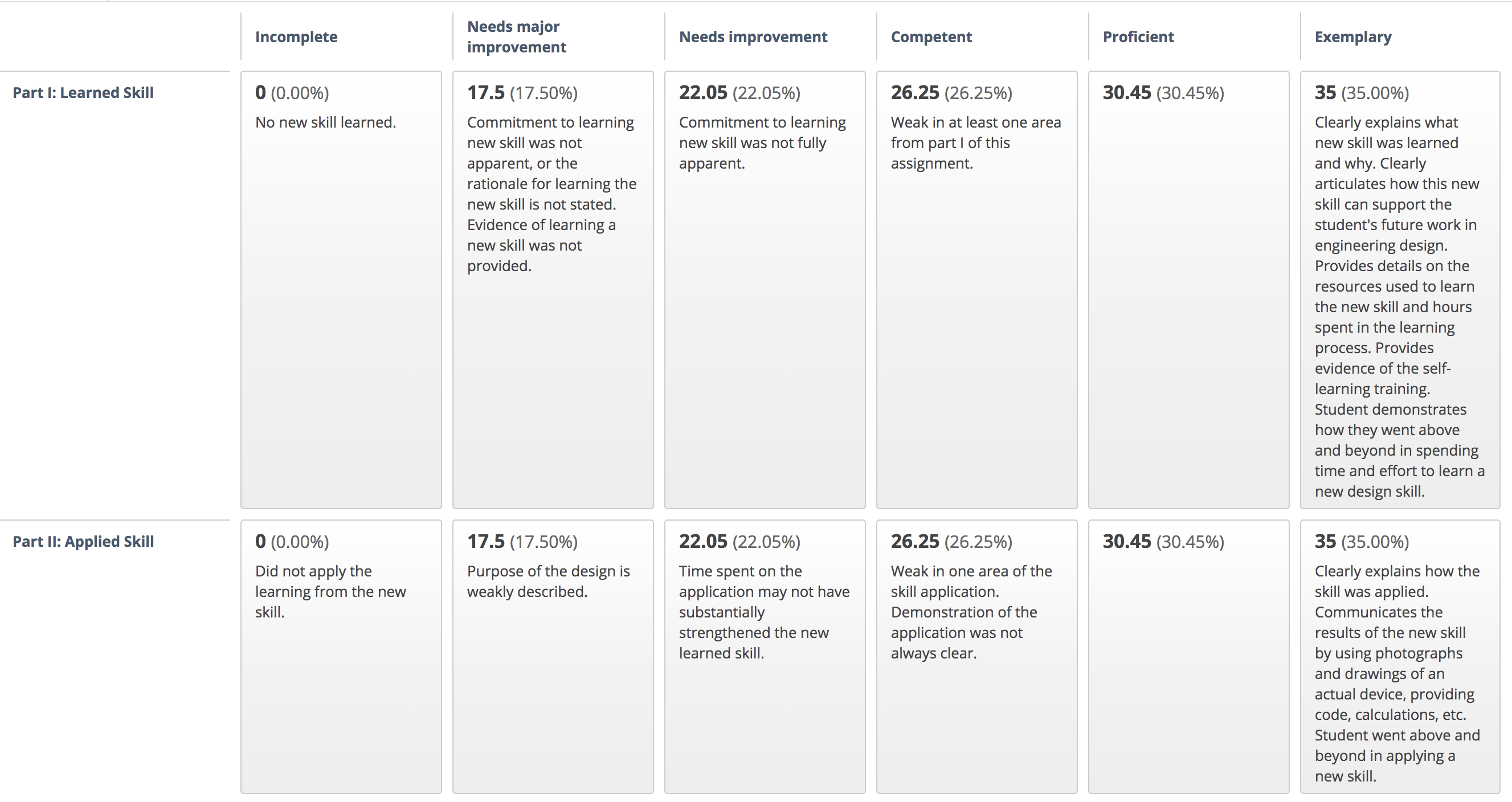Screen dimensions: 1512x802
Task: Click the Part I: Learned Skill row label
Action: tap(83, 93)
